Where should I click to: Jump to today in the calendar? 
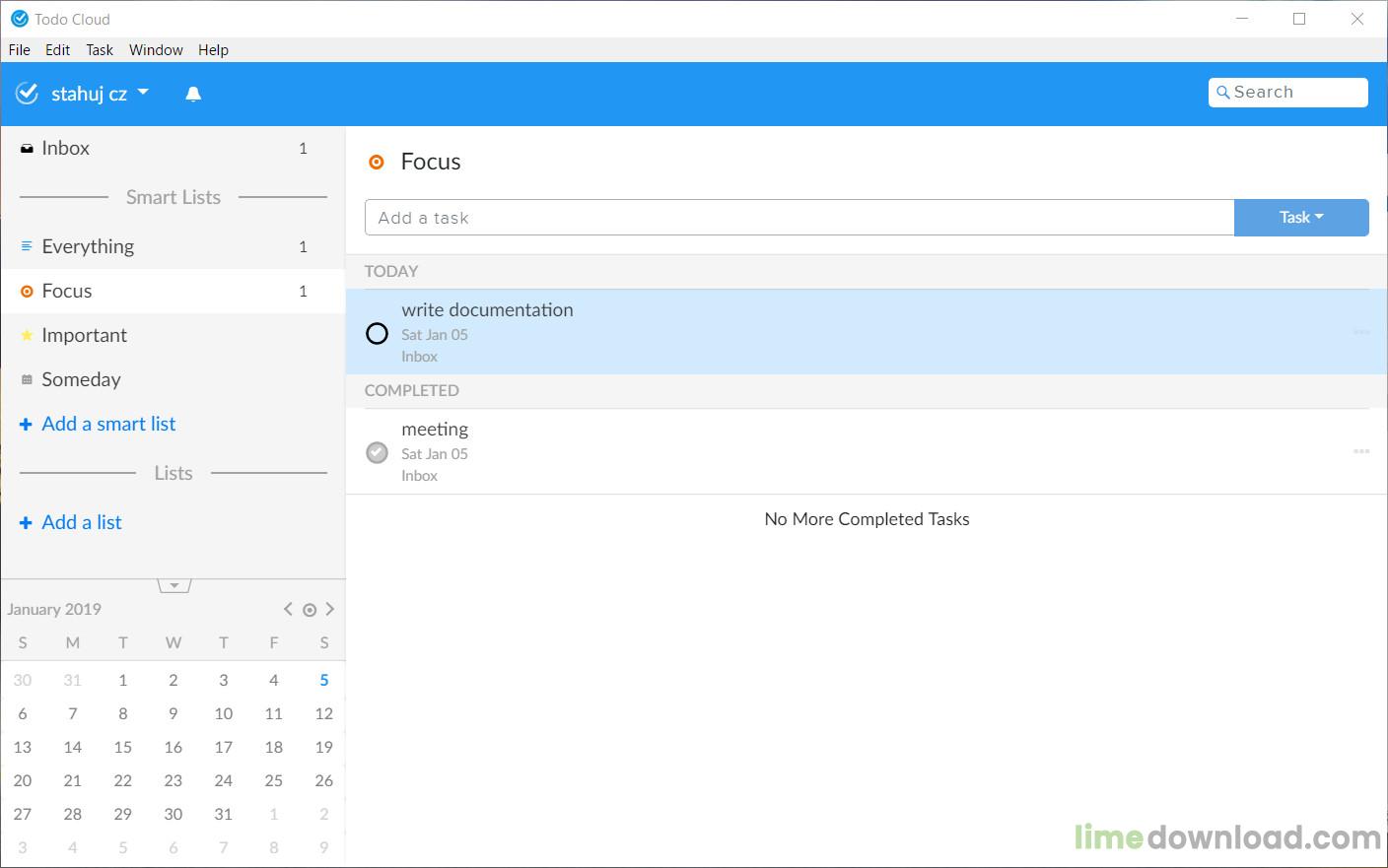(x=310, y=610)
